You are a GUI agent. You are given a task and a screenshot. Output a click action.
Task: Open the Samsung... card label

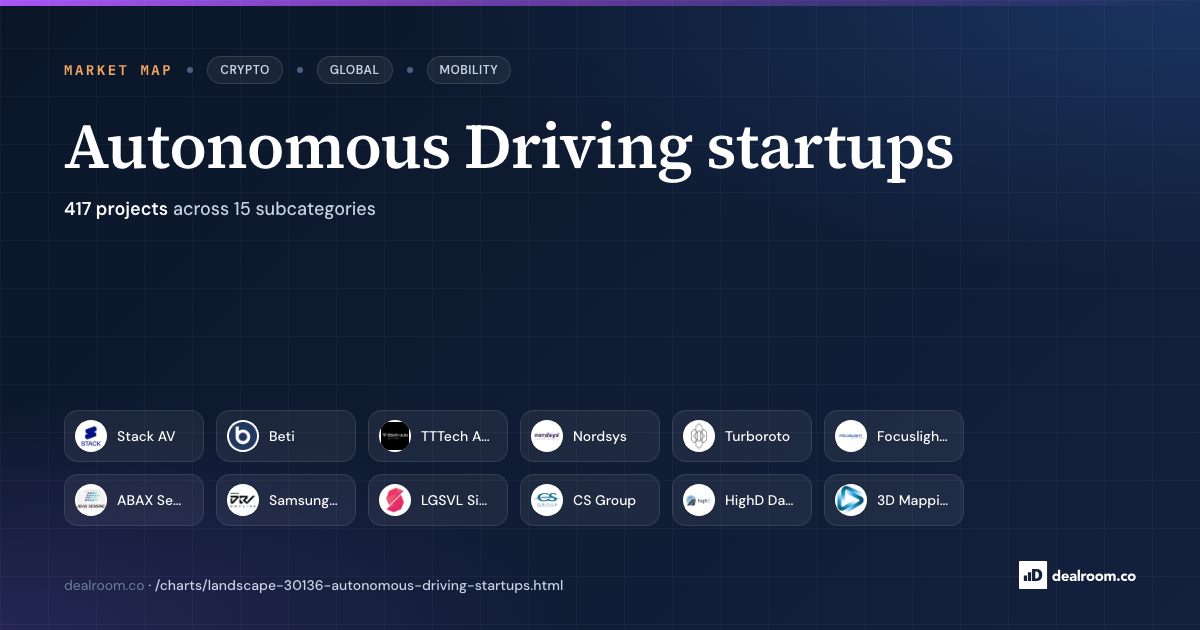(304, 501)
